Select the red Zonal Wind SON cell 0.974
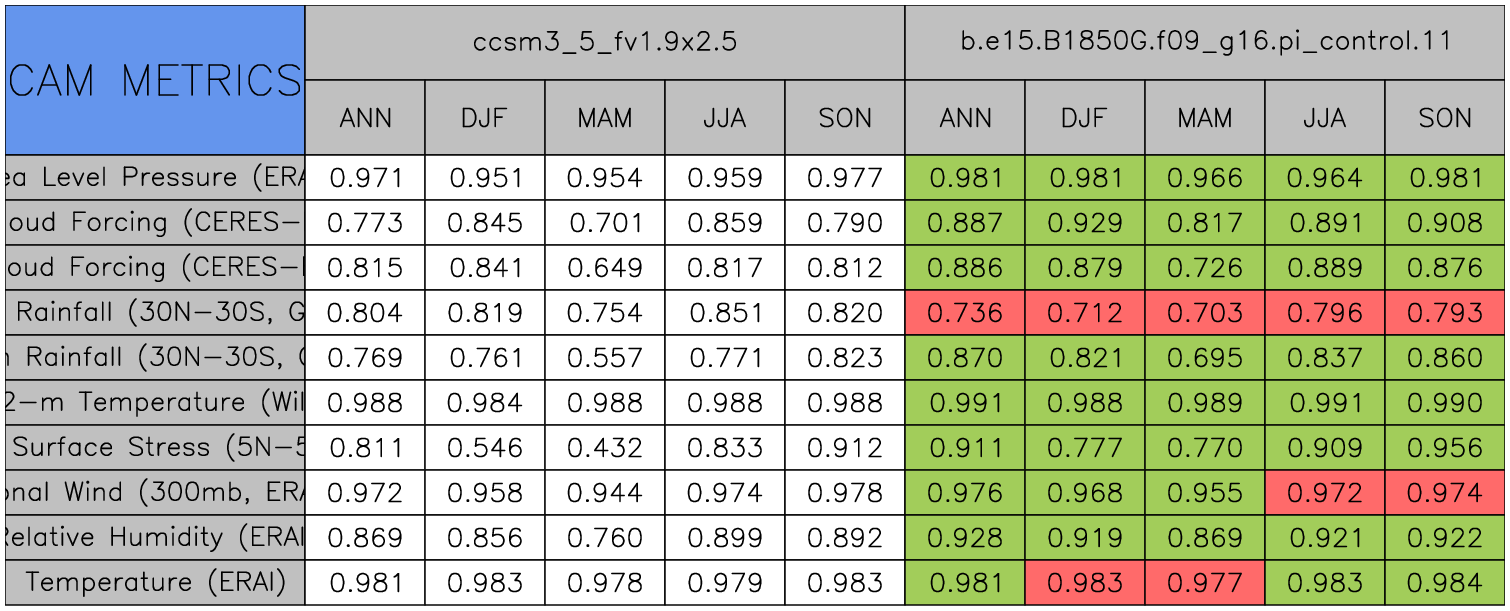Viewport: 1510px width, 611px height. [1445, 493]
